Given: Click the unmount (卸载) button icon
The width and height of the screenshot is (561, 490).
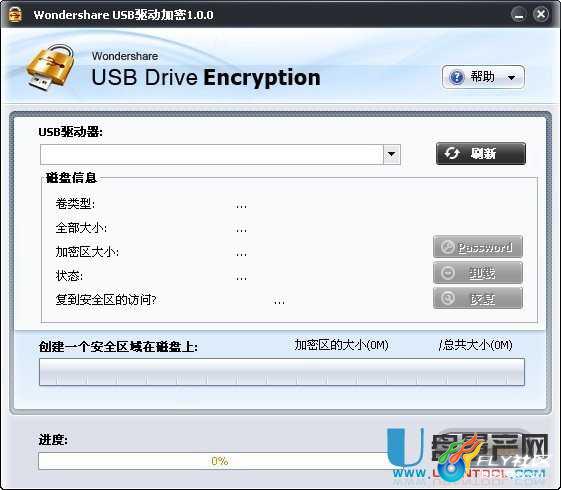Looking at the screenshot, I should pyautogui.click(x=448, y=273).
